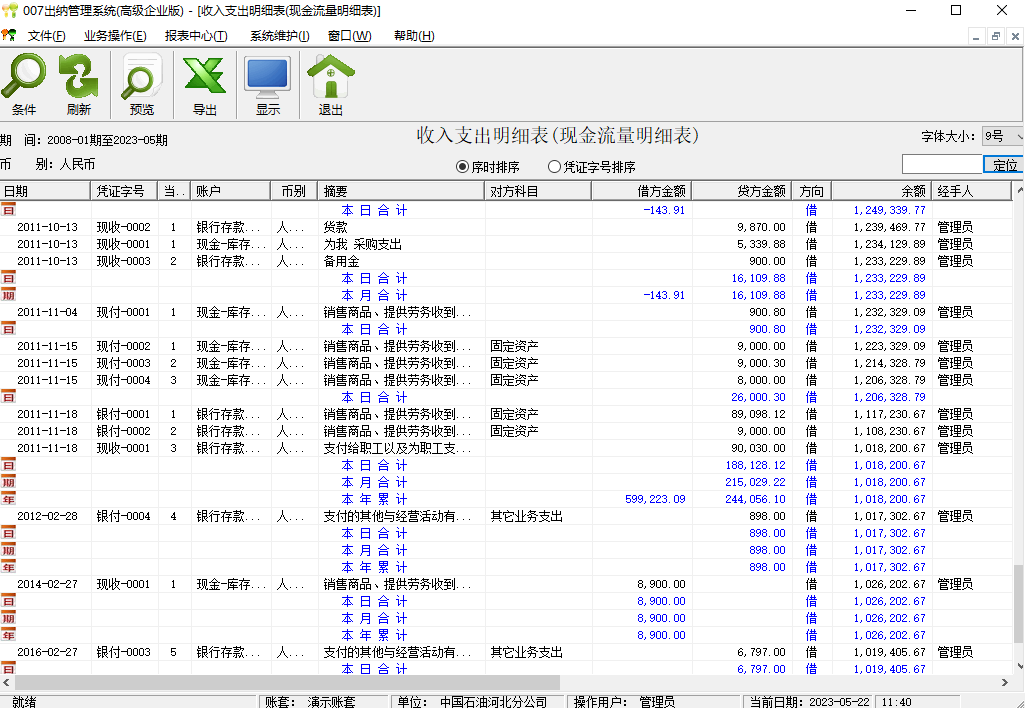Click the 余额 column header
This screenshot has height=708, width=1025.
tap(880, 190)
